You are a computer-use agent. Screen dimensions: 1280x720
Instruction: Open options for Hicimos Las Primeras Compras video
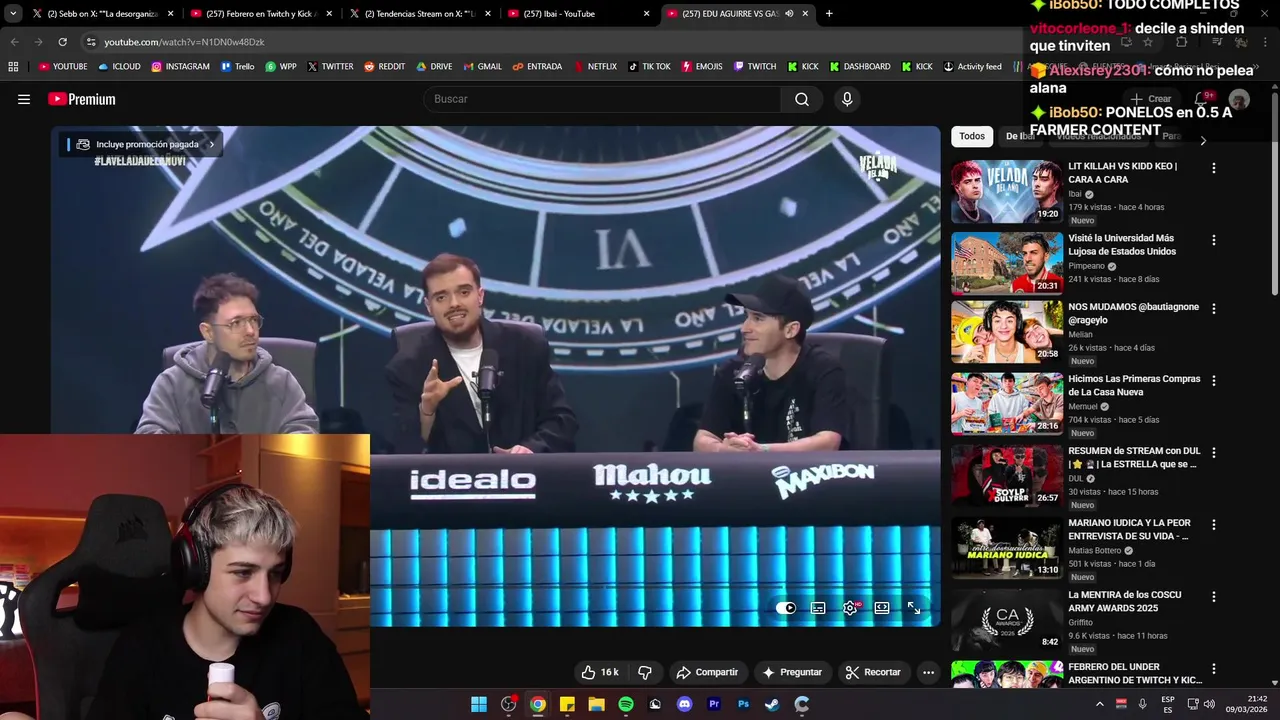pyautogui.click(x=1214, y=381)
